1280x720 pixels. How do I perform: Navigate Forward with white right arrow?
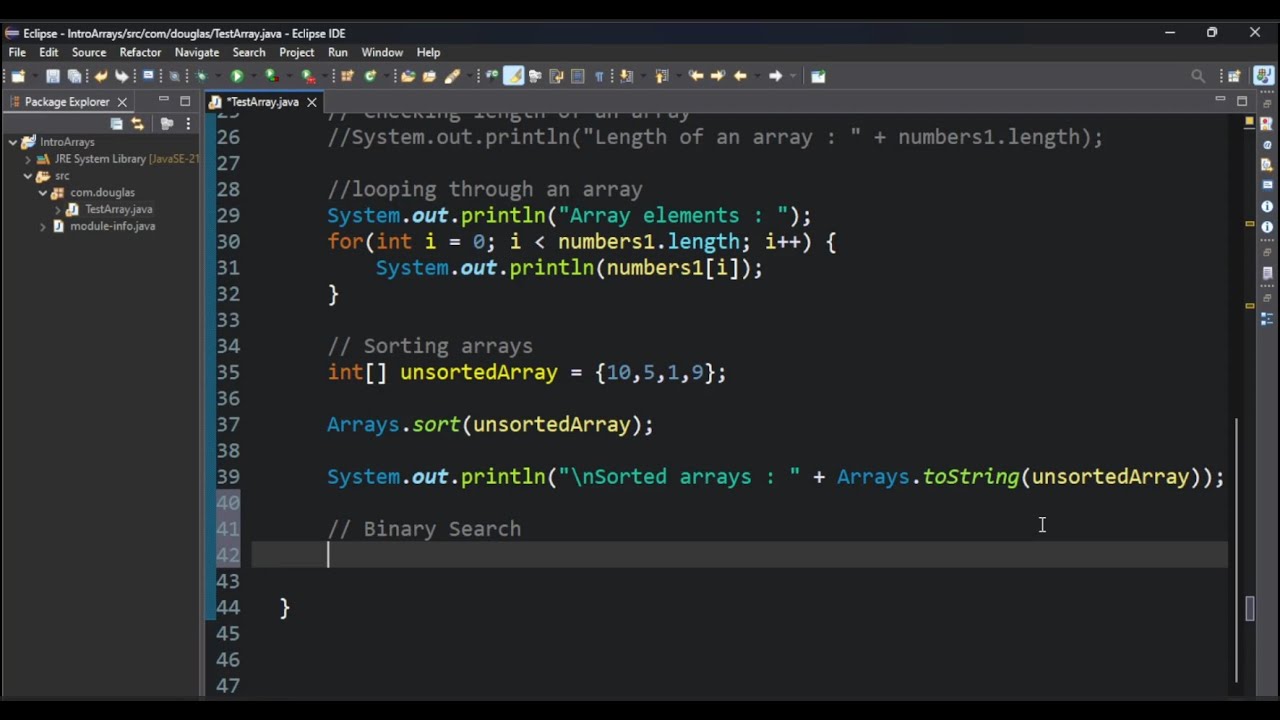pos(775,76)
